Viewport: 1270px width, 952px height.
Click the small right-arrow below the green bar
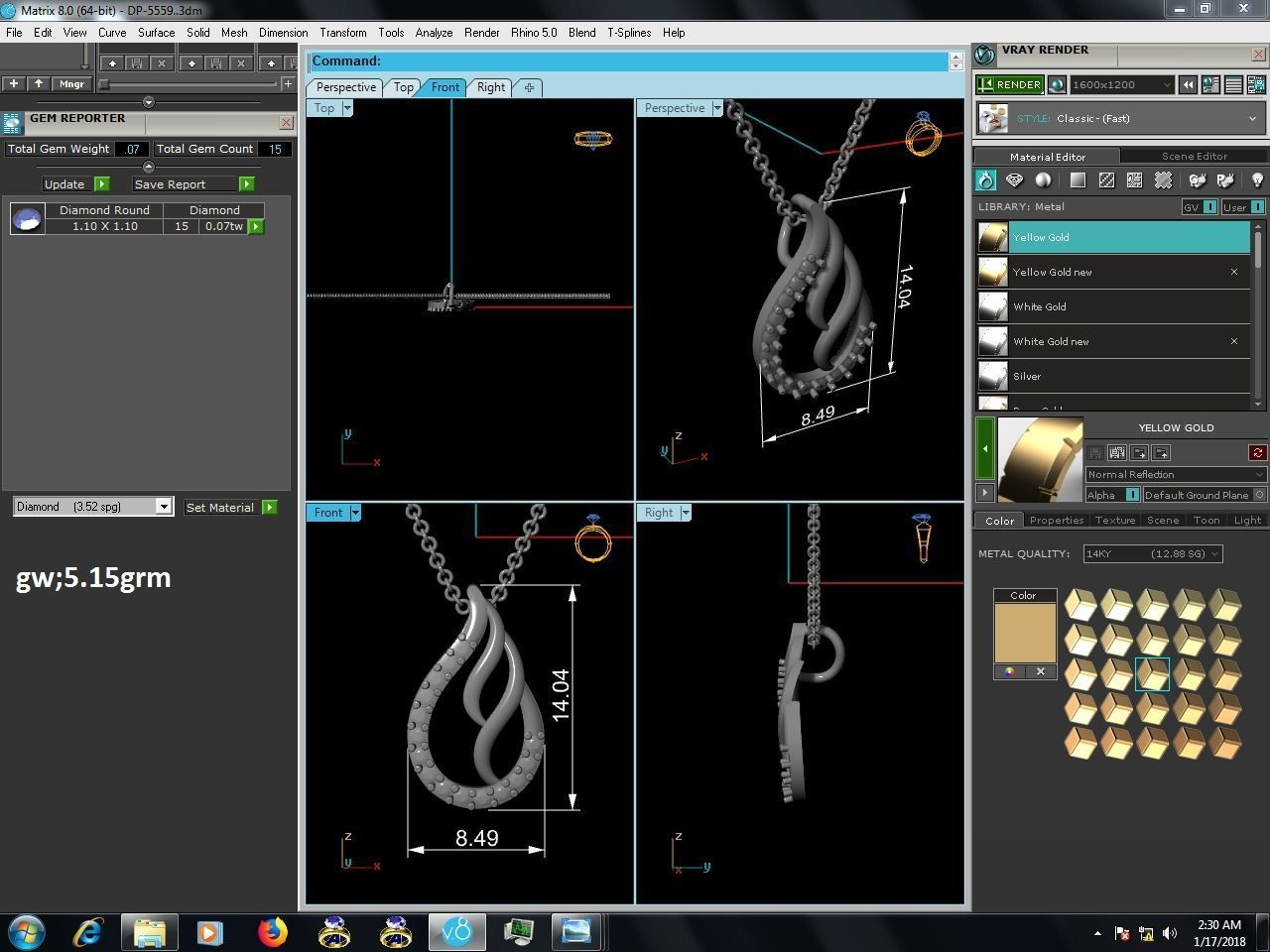(x=985, y=492)
